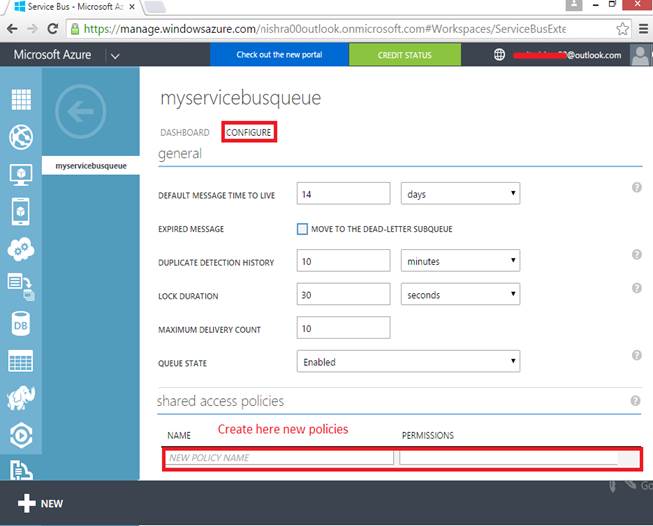Bookmark page with the star icon
This screenshot has height=526, width=653.
(622, 29)
